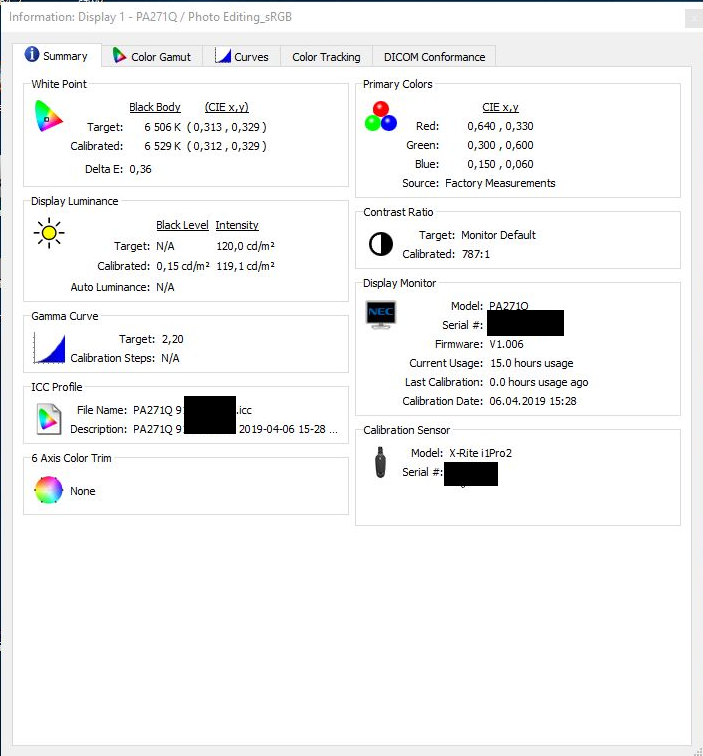Click the gamut triangle icon on Color Gamut tab
This screenshot has height=756, width=703.
point(119,55)
